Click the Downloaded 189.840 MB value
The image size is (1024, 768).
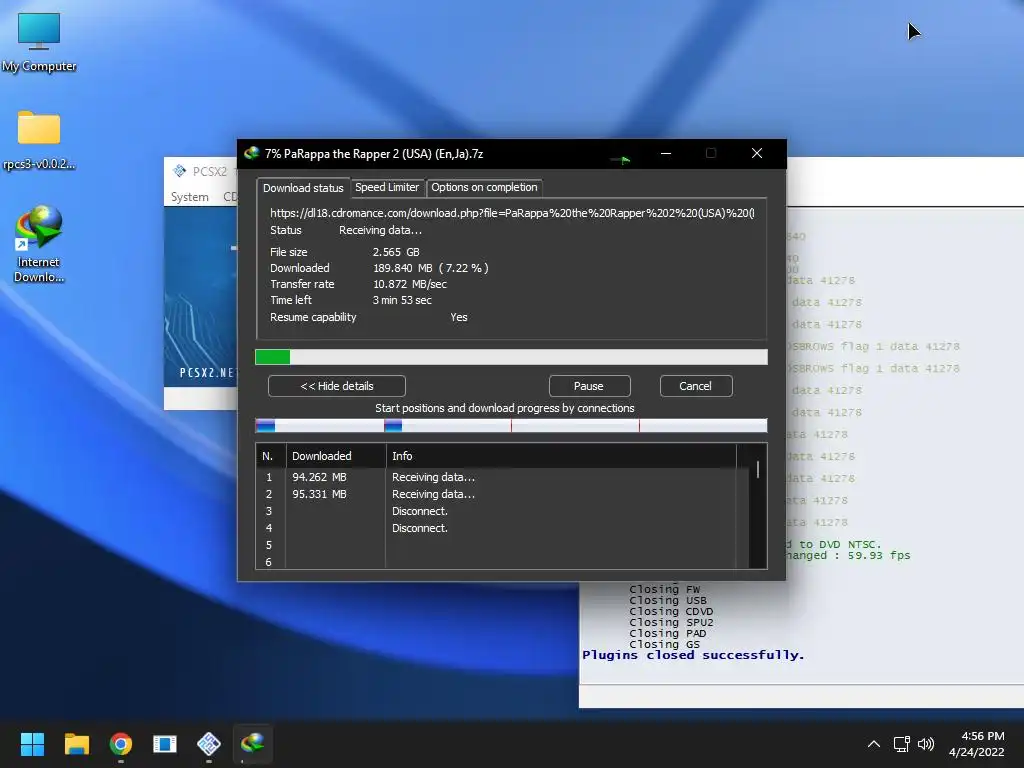430,268
